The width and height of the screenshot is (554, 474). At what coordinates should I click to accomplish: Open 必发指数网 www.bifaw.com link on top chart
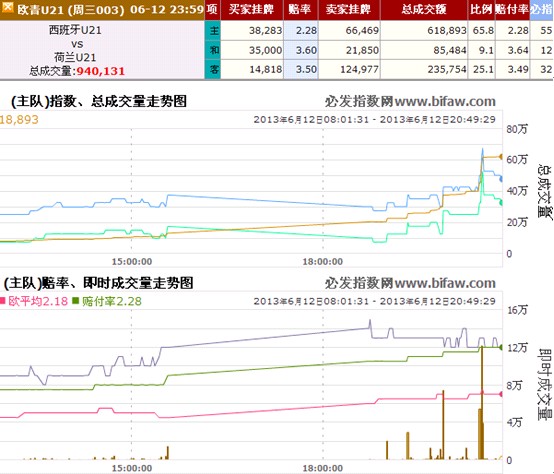pyautogui.click(x=410, y=102)
